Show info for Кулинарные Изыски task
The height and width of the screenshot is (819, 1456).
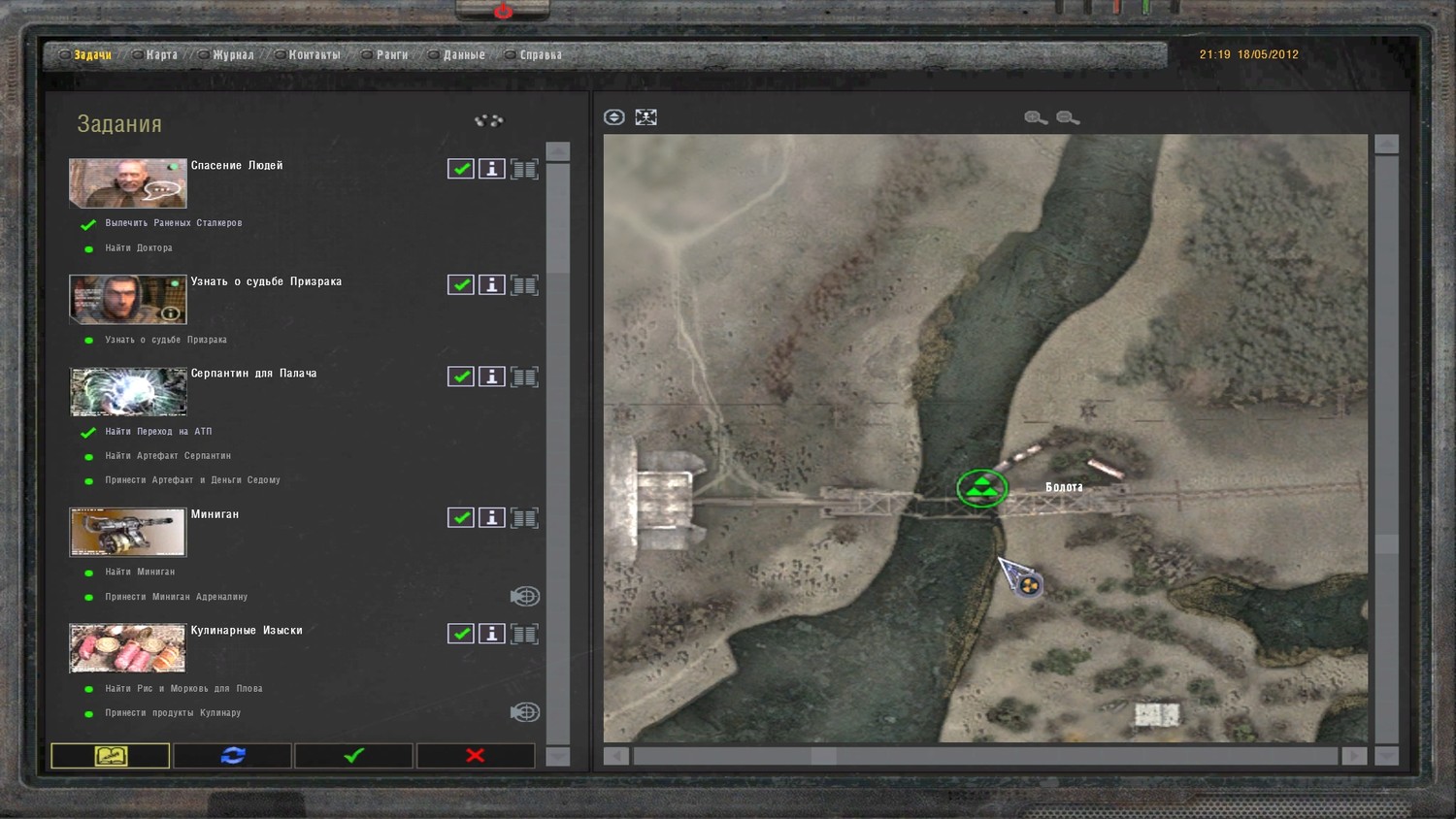pyautogui.click(x=492, y=634)
